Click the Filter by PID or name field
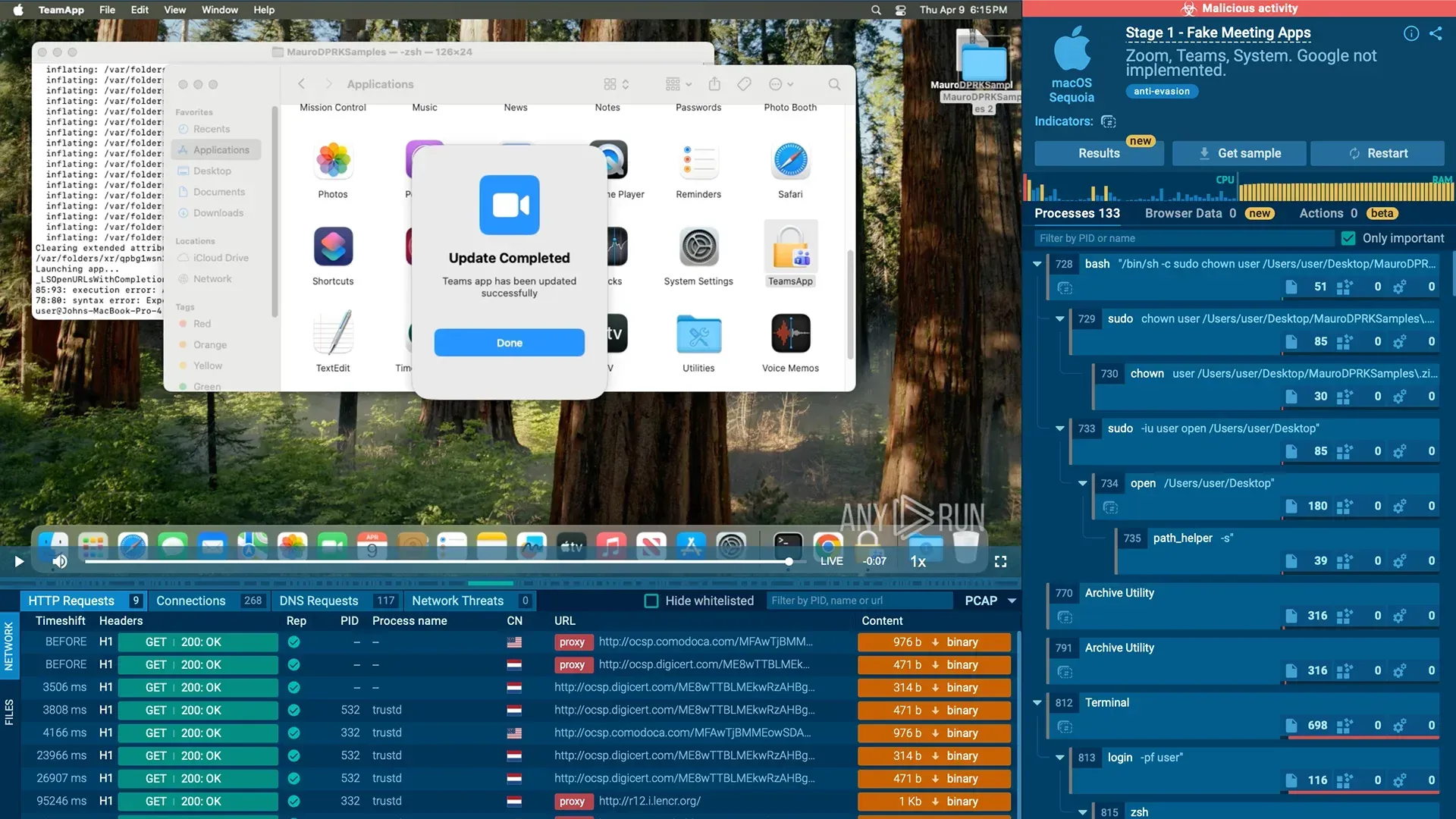Screen dimensions: 1456x819 (x=1184, y=238)
